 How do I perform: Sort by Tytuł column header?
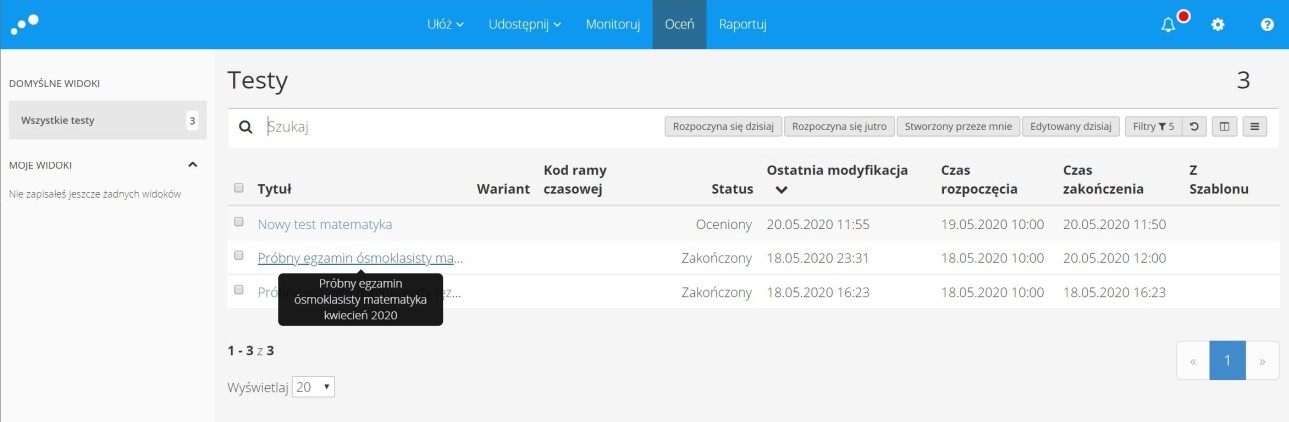pos(274,189)
